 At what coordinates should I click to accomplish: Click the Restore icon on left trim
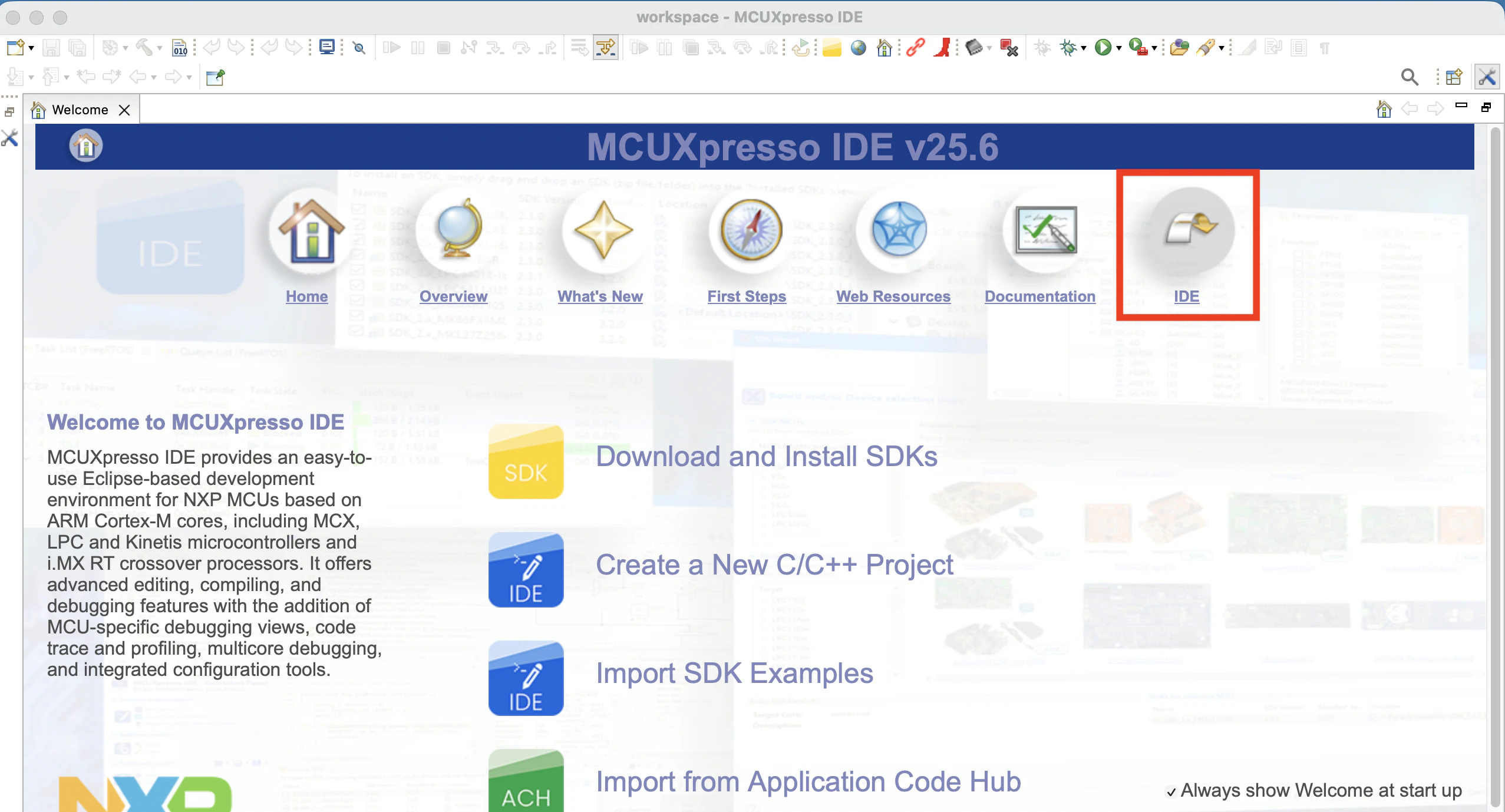9,112
